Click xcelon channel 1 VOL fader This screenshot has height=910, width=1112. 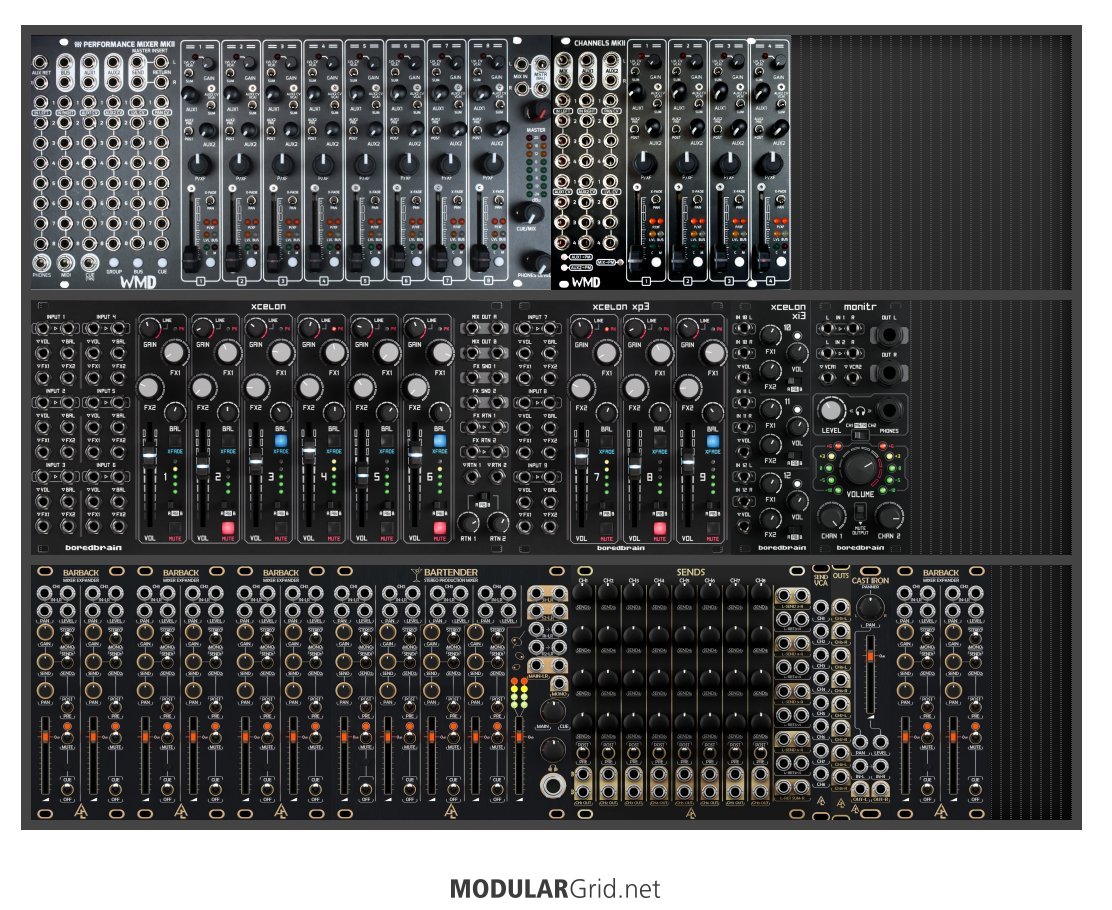click(150, 457)
